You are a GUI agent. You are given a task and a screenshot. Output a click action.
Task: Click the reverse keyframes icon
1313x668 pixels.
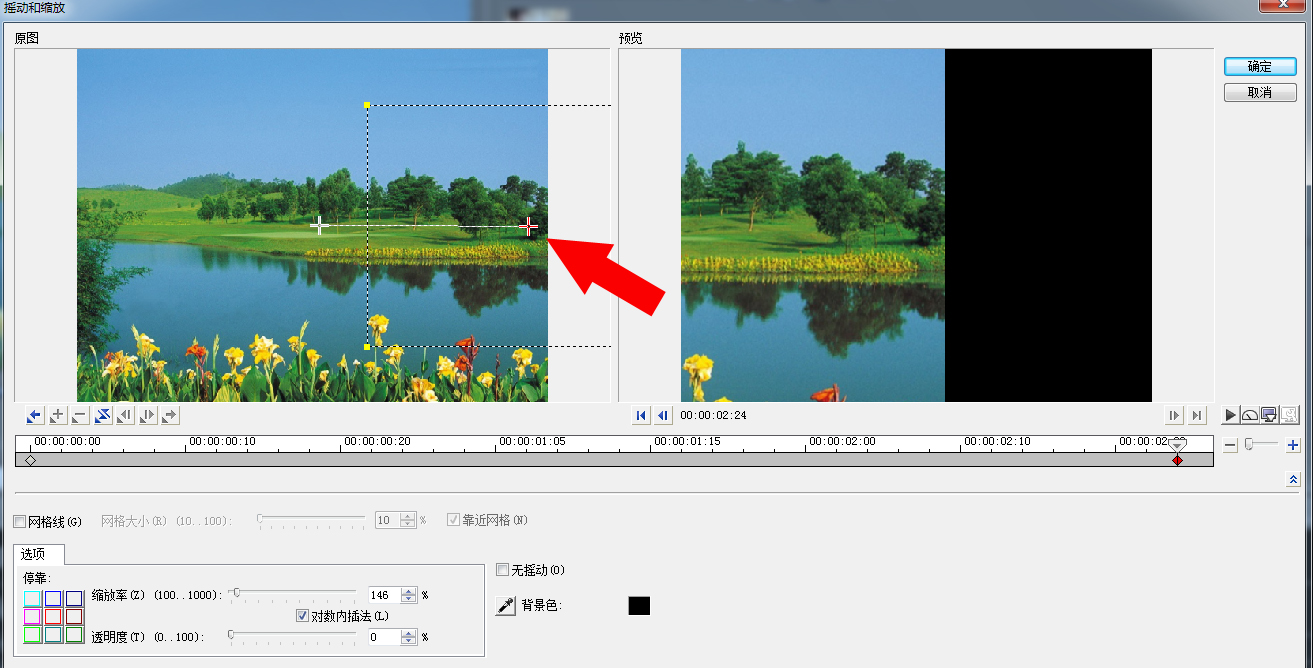pos(103,415)
